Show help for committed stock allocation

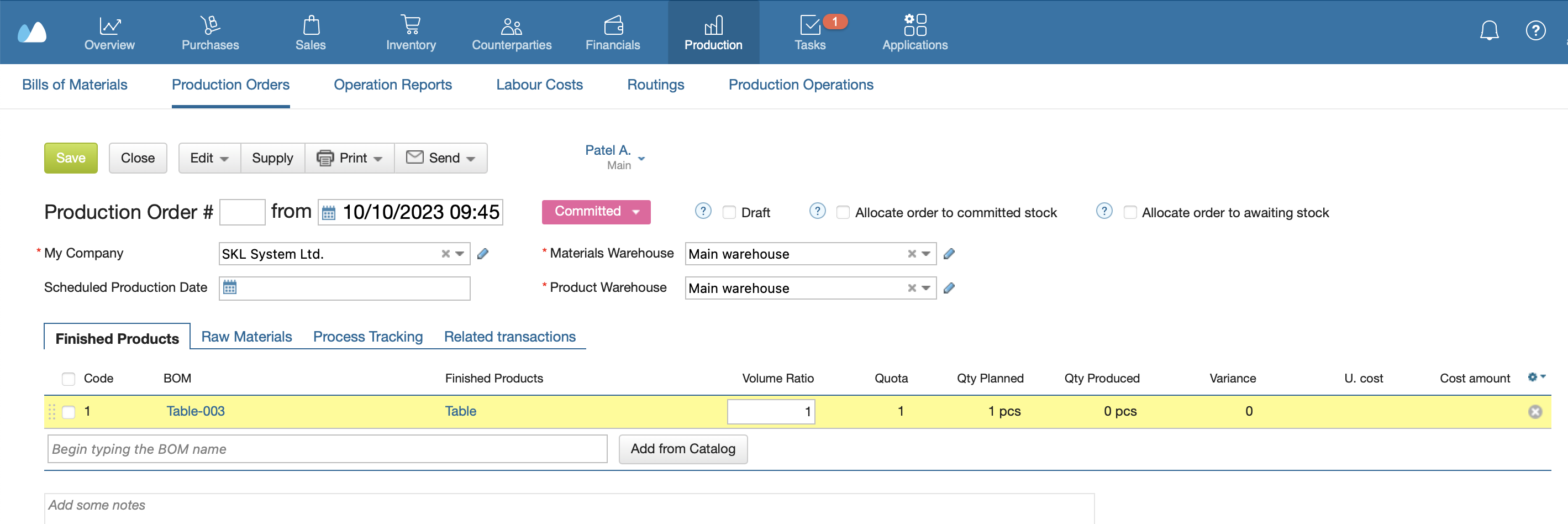click(x=818, y=211)
